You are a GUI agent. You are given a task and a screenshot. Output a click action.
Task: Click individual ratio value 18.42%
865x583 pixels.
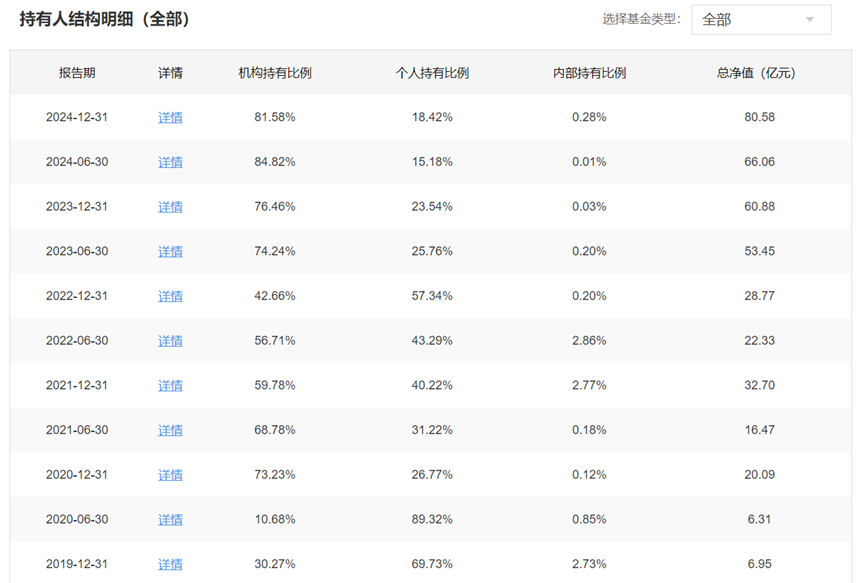[x=432, y=117]
